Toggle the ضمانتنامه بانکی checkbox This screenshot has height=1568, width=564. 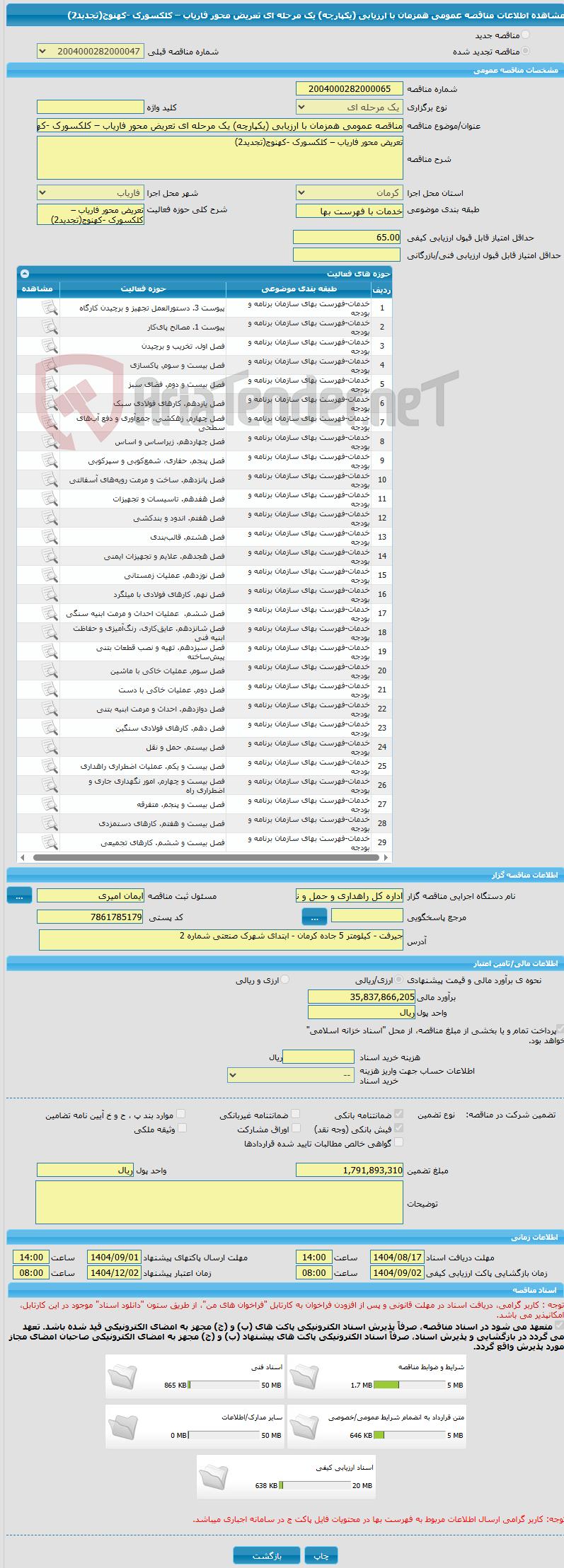click(398, 1114)
